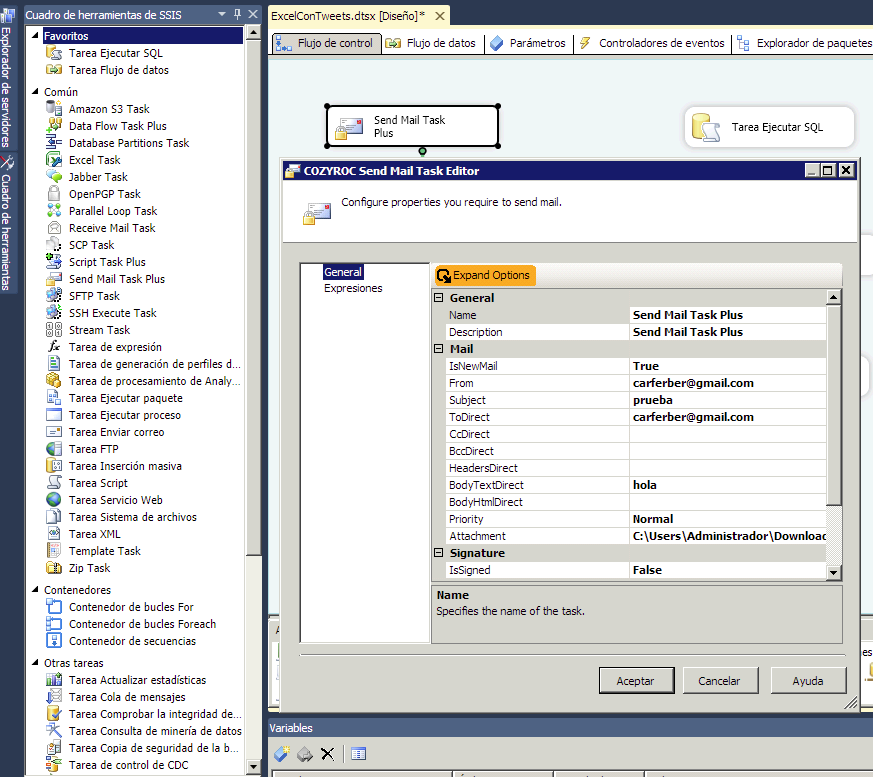Click the Subject field showing prueba

690,399
